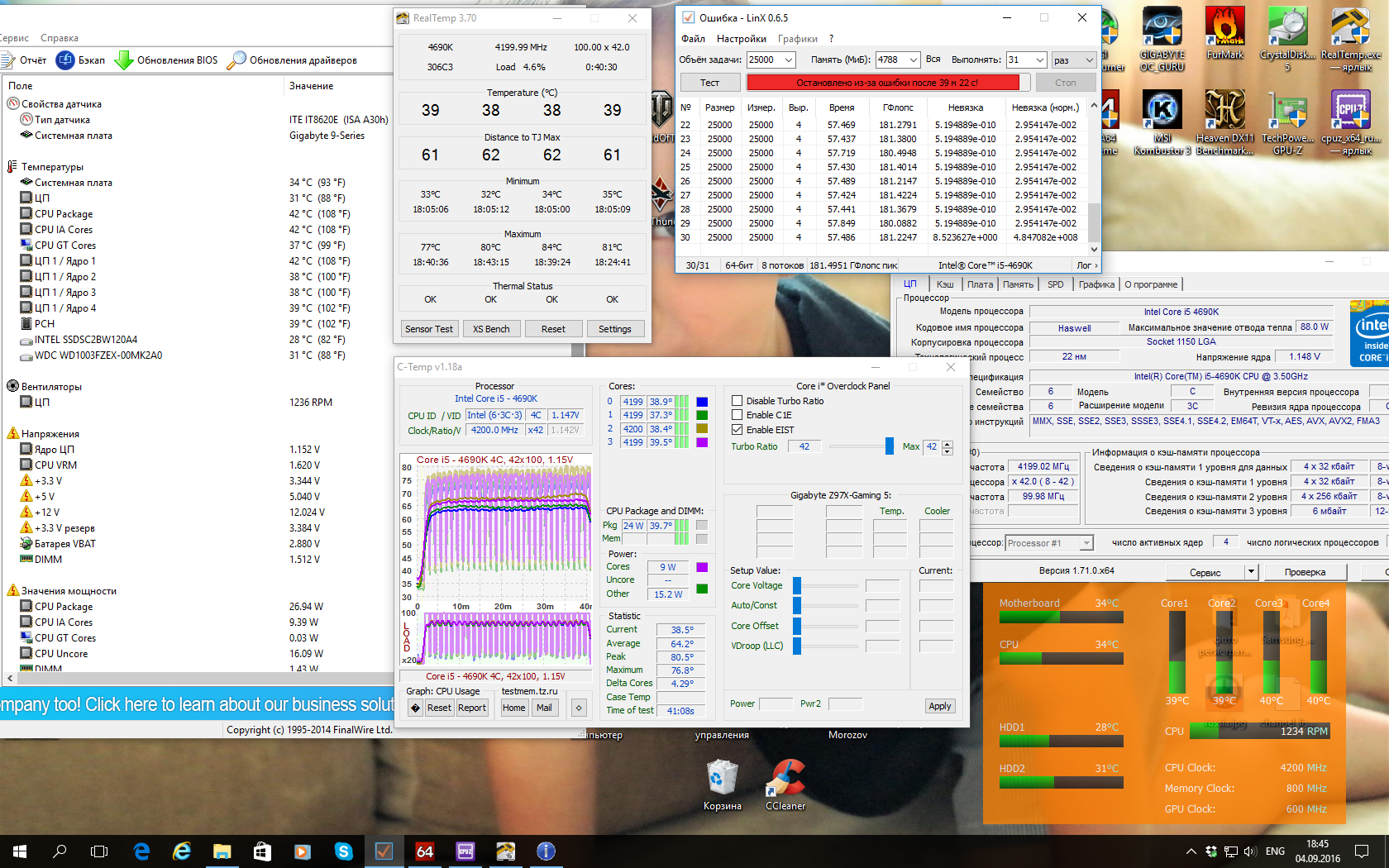The width and height of the screenshot is (1389, 868).
Task: Switch to the Память tab in CPU-Z
Action: pyautogui.click(x=1018, y=284)
